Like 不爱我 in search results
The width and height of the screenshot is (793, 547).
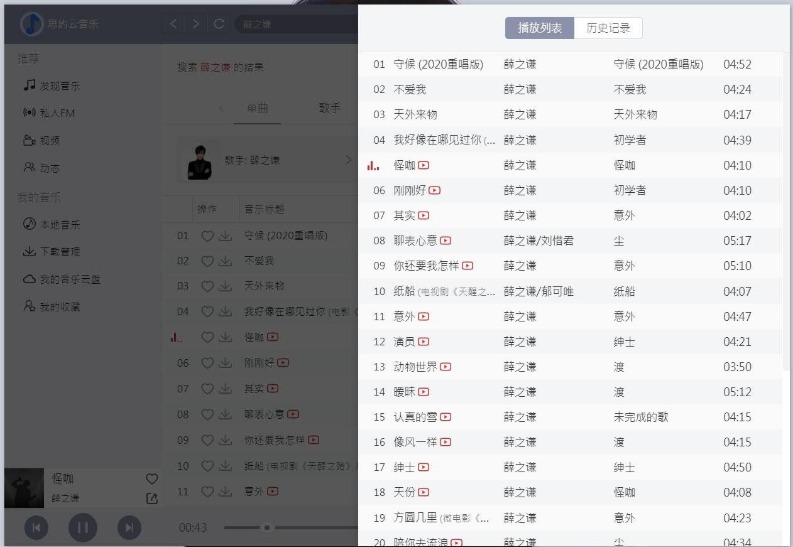(207, 261)
